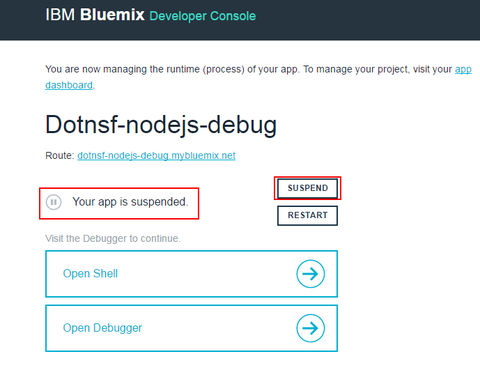Click the IBM text in header
This screenshot has width=480, height=384.
[x=60, y=15]
